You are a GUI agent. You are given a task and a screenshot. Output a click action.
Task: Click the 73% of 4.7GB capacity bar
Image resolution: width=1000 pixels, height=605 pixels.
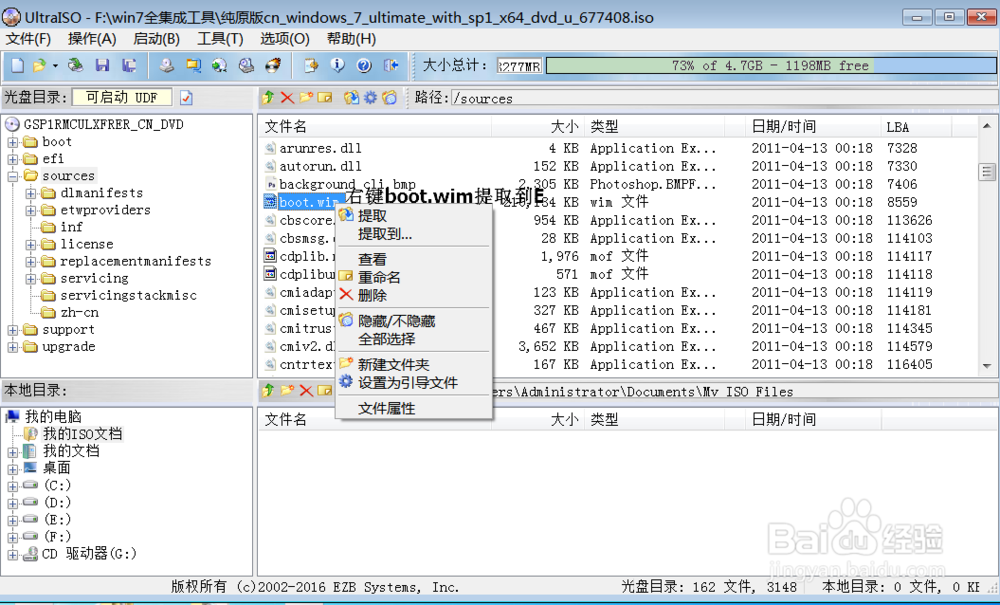[x=770, y=66]
